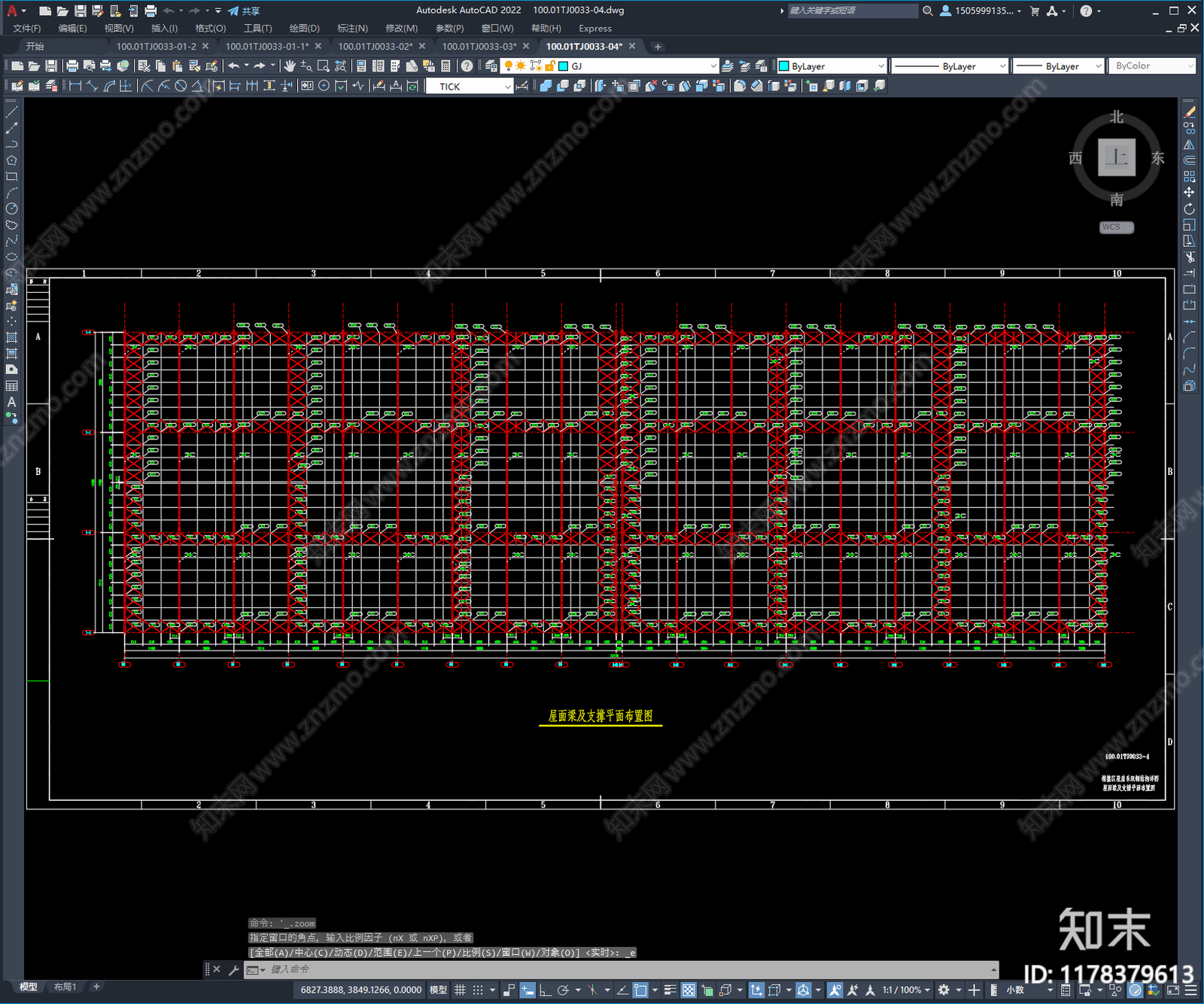Screen dimensions: 1204x1004
Task: Open the Express menu
Action: (595, 29)
